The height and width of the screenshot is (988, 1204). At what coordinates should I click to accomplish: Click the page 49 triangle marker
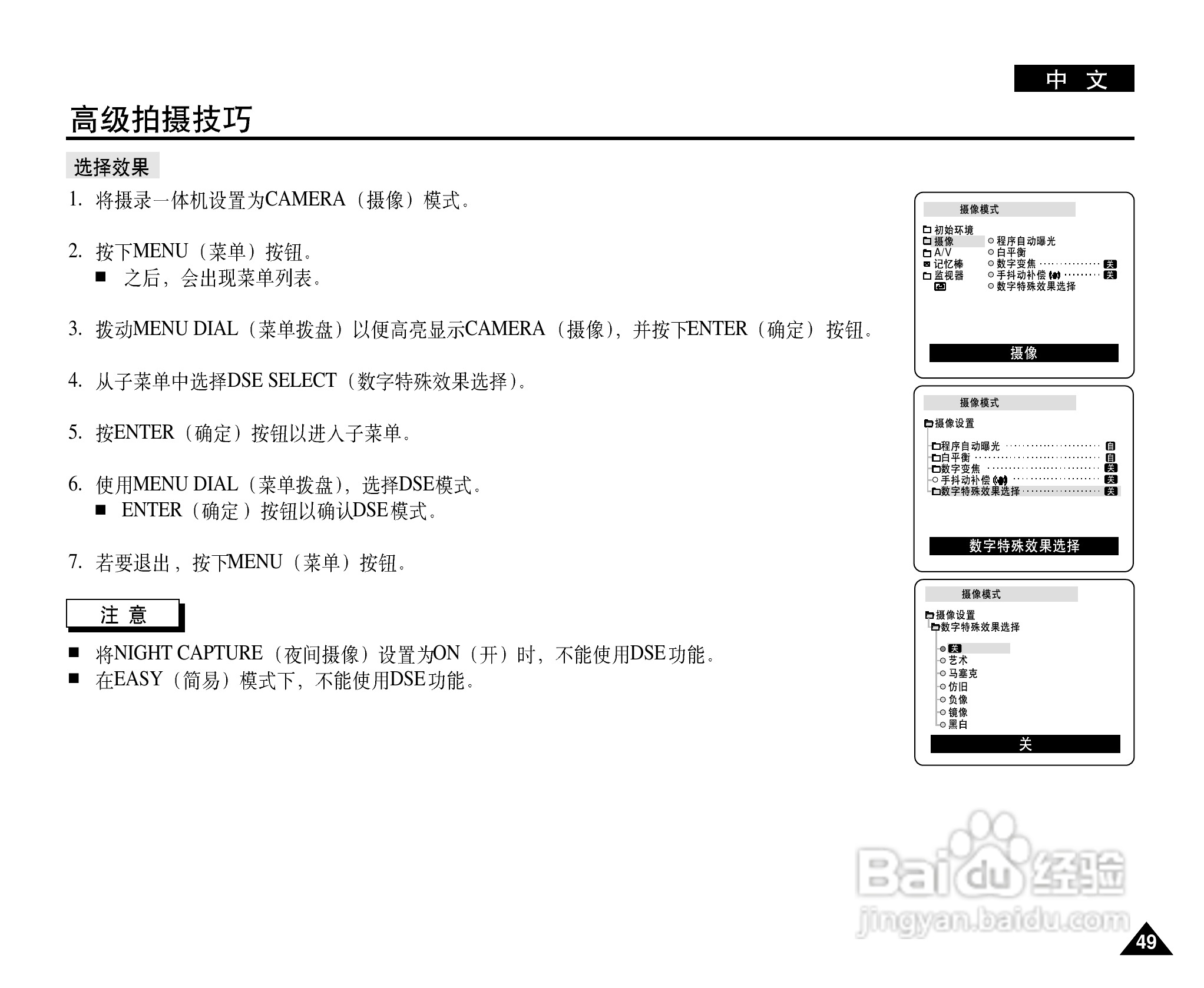[1146, 941]
